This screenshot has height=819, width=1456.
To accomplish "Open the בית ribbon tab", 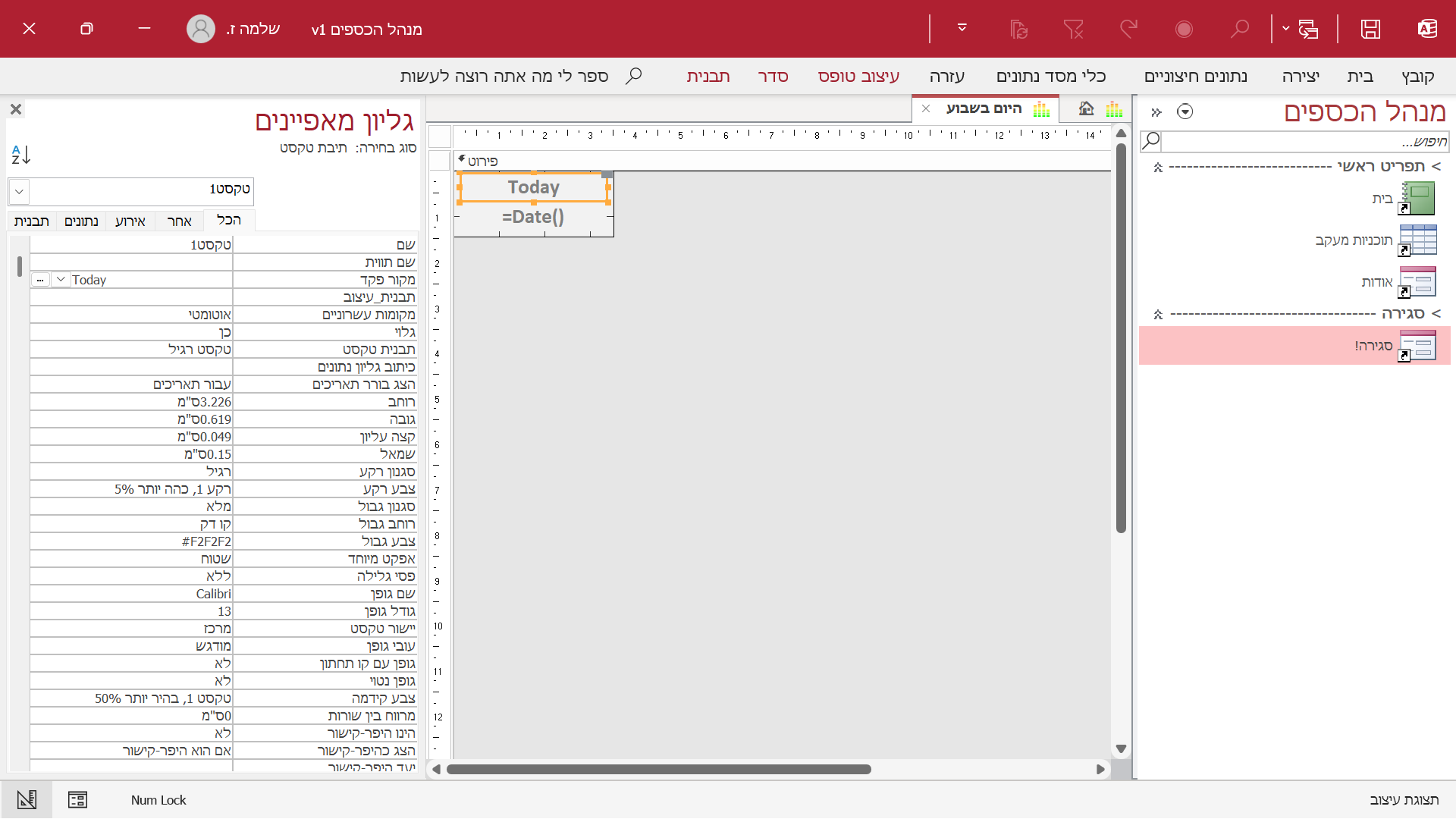I will pyautogui.click(x=1360, y=76).
